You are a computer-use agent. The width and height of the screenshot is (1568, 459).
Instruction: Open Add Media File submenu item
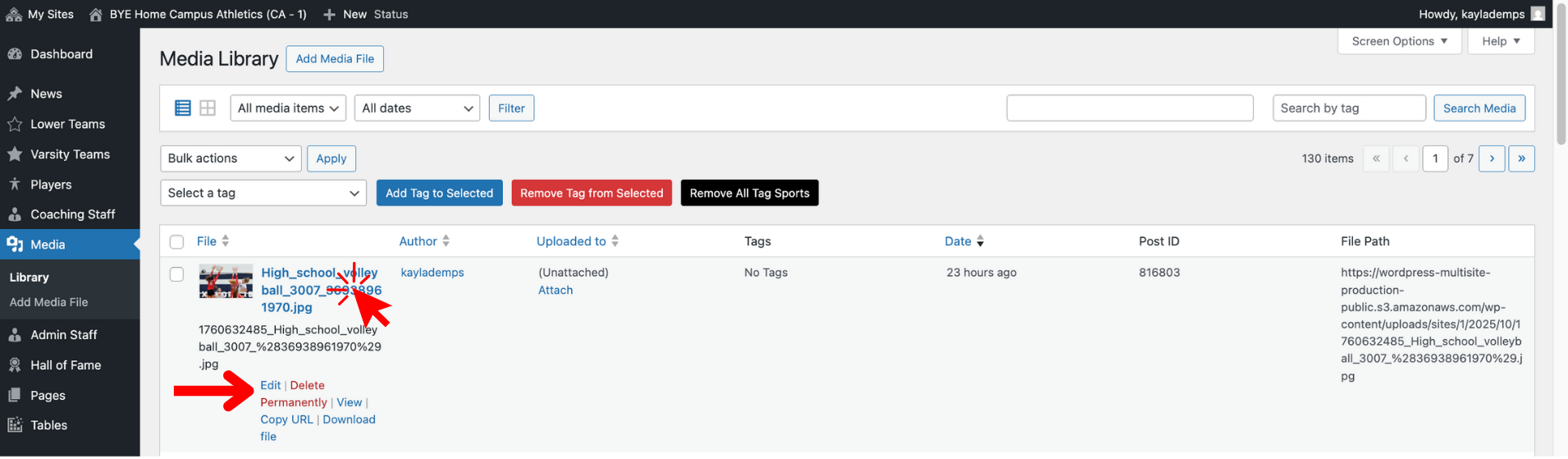tap(48, 302)
